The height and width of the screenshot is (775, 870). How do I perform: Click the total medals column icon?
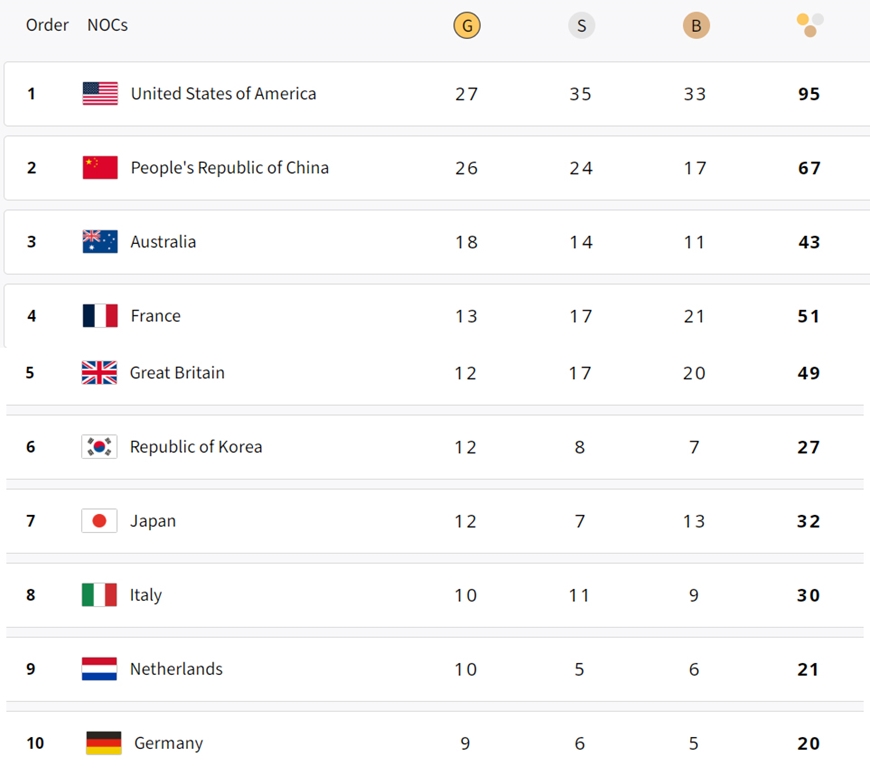pos(810,25)
